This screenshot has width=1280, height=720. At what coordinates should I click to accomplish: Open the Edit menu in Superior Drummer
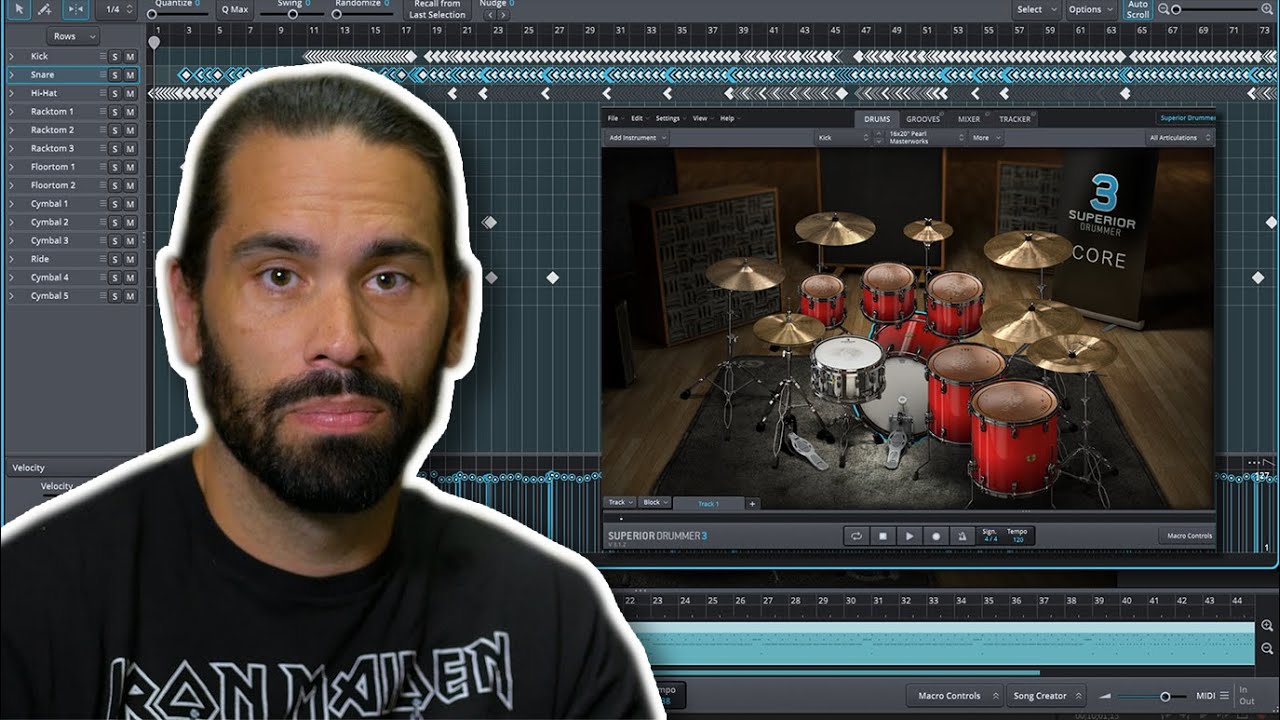click(x=639, y=118)
